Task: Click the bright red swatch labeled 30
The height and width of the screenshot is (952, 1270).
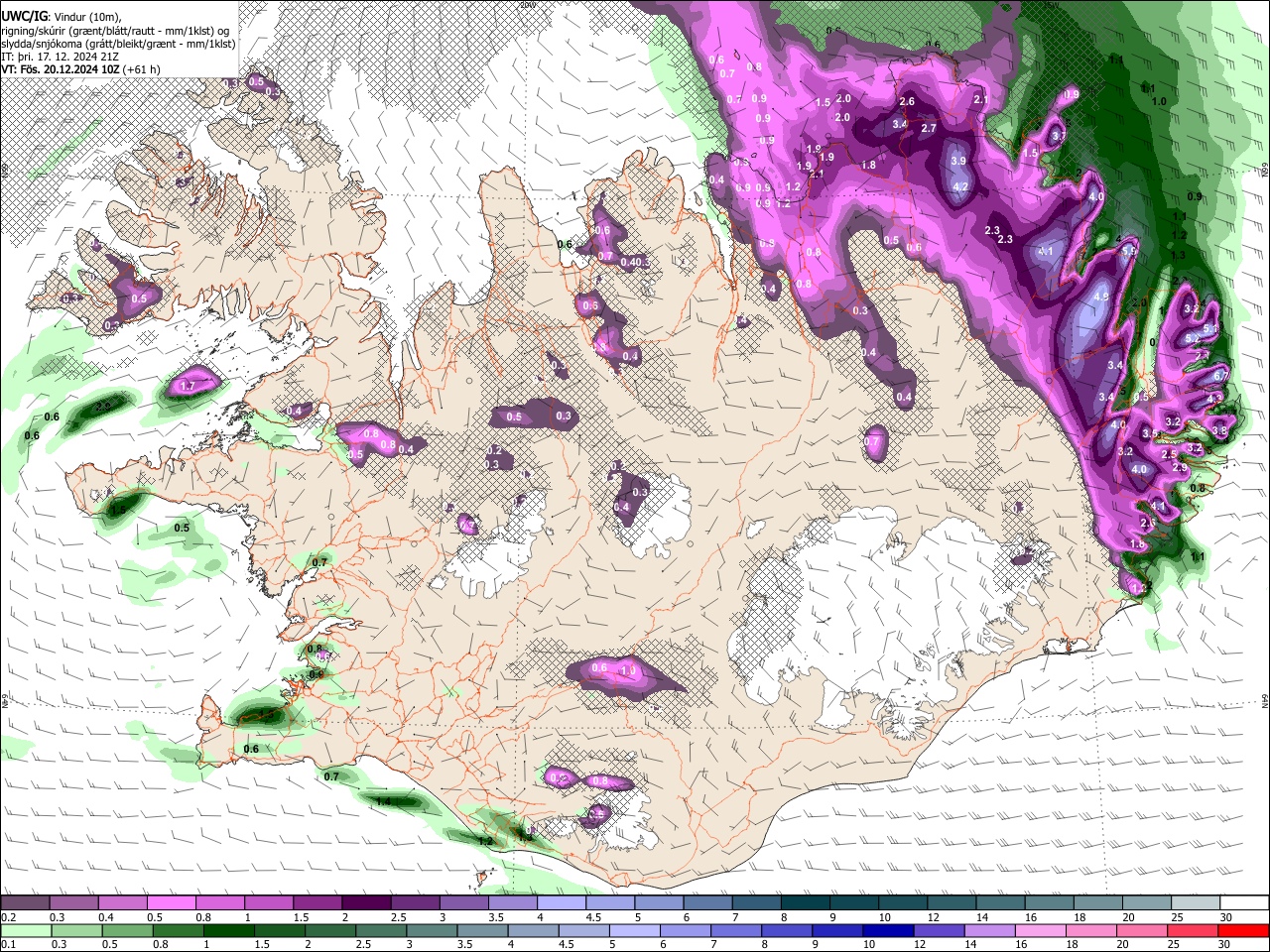Action: [1243, 931]
